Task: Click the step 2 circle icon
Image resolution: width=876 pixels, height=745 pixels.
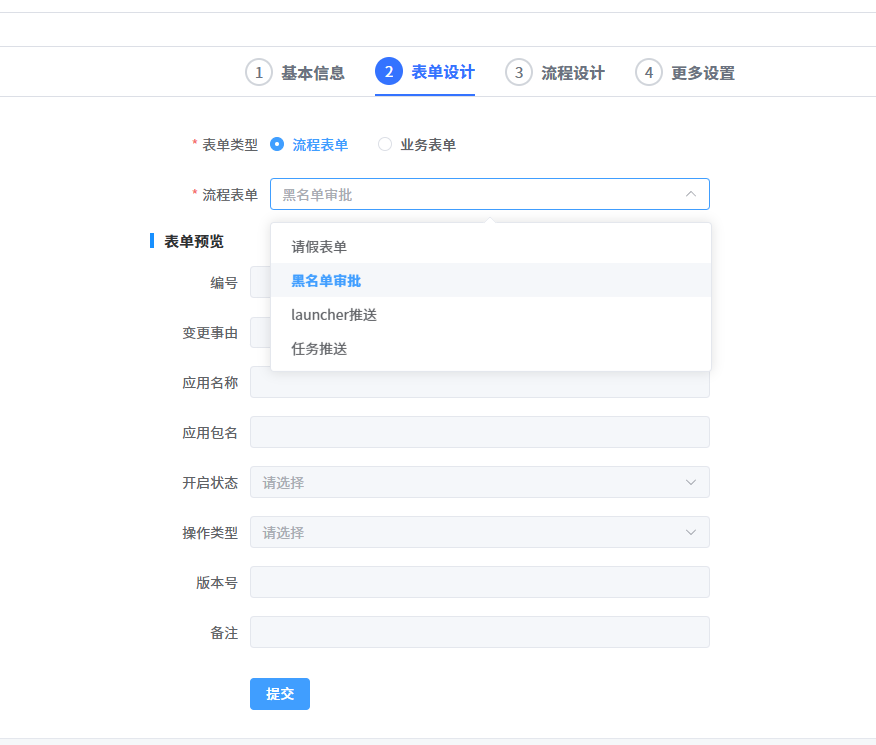Action: pyautogui.click(x=389, y=71)
